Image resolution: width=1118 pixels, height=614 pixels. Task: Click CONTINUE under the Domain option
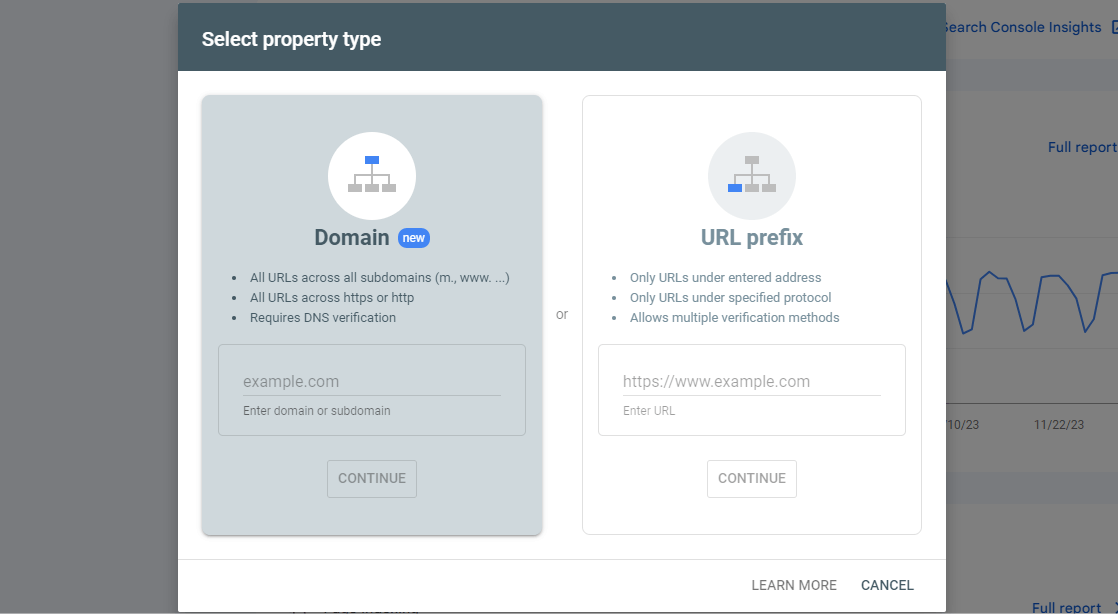coord(371,479)
